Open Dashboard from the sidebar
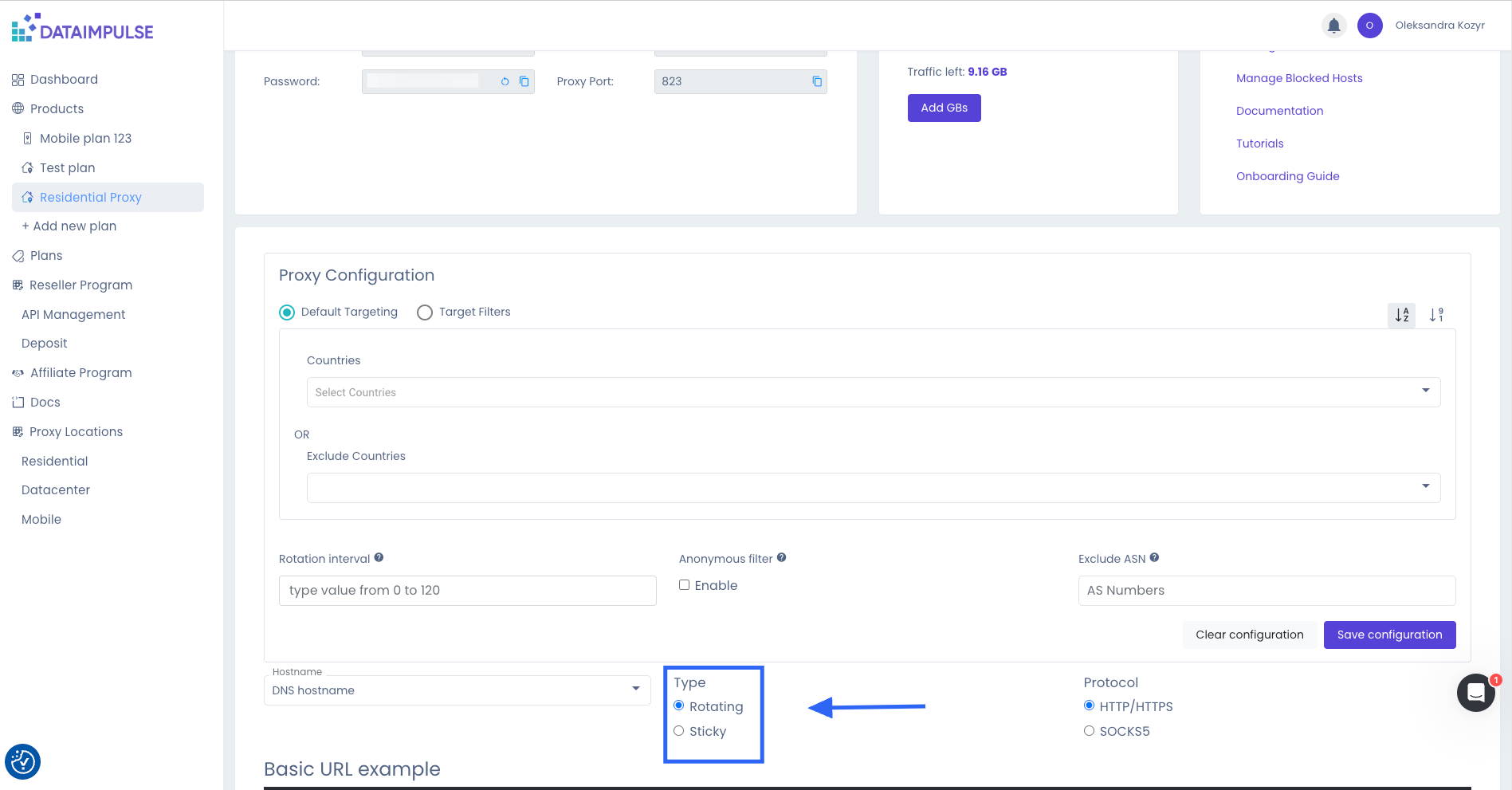Screen dimensions: 1512x790 (64, 80)
